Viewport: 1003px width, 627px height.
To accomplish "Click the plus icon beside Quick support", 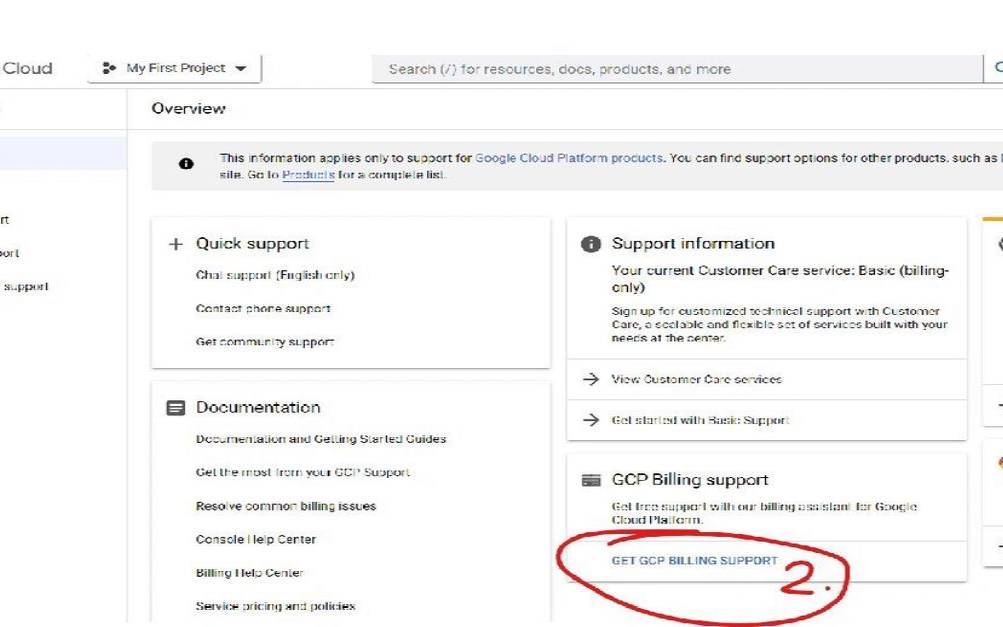I will click(175, 244).
